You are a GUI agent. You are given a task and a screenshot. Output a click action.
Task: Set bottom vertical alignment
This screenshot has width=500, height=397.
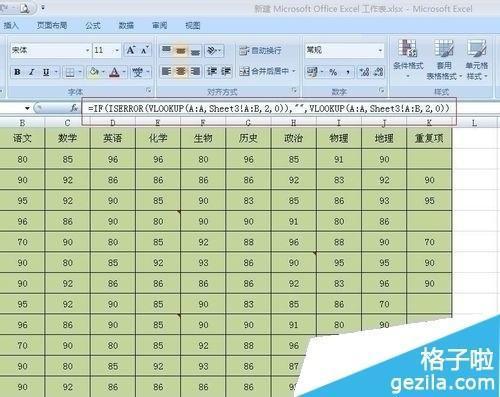click(195, 50)
